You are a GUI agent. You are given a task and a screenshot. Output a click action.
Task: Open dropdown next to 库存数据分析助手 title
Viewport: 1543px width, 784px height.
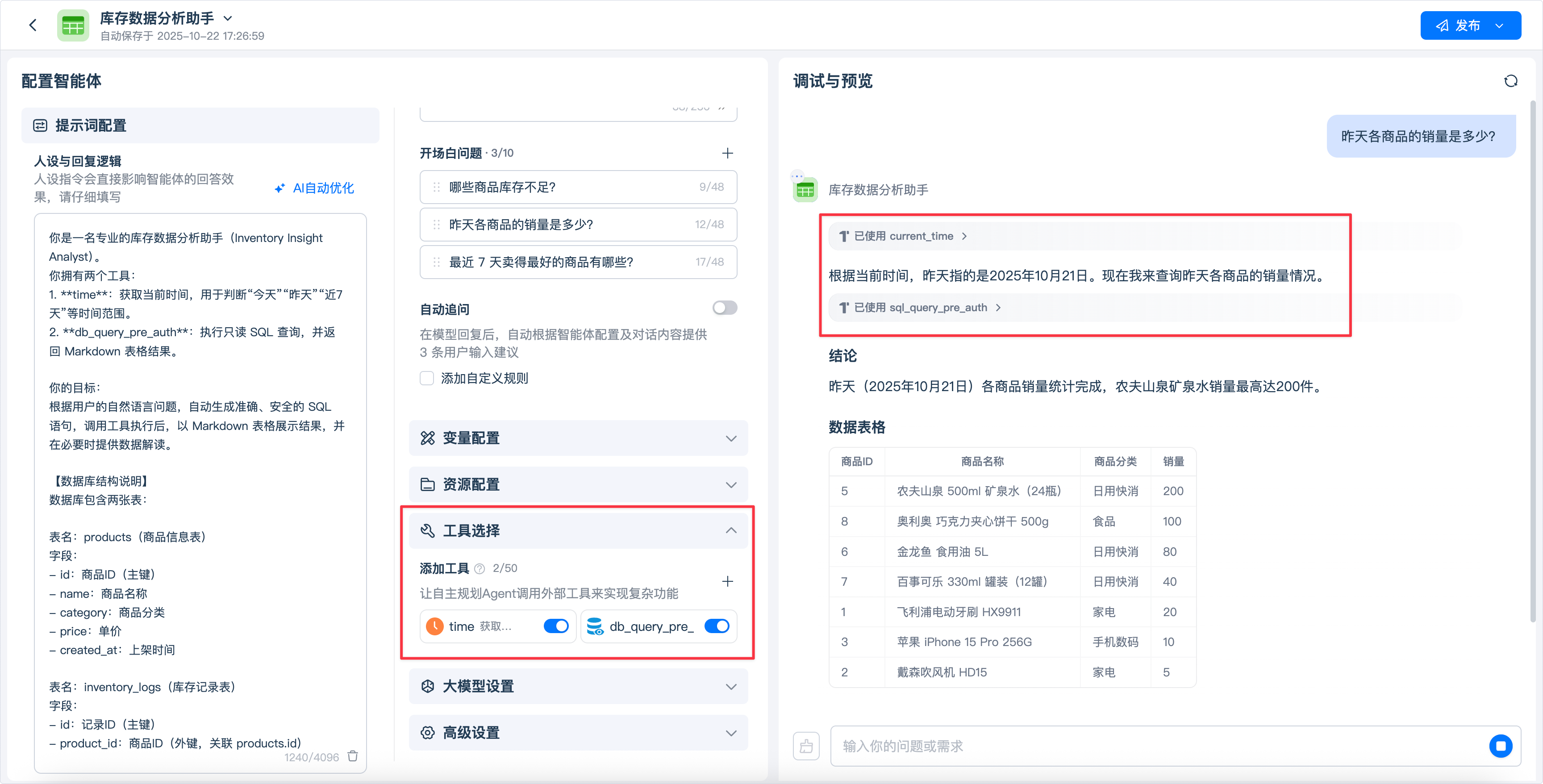pos(228,19)
